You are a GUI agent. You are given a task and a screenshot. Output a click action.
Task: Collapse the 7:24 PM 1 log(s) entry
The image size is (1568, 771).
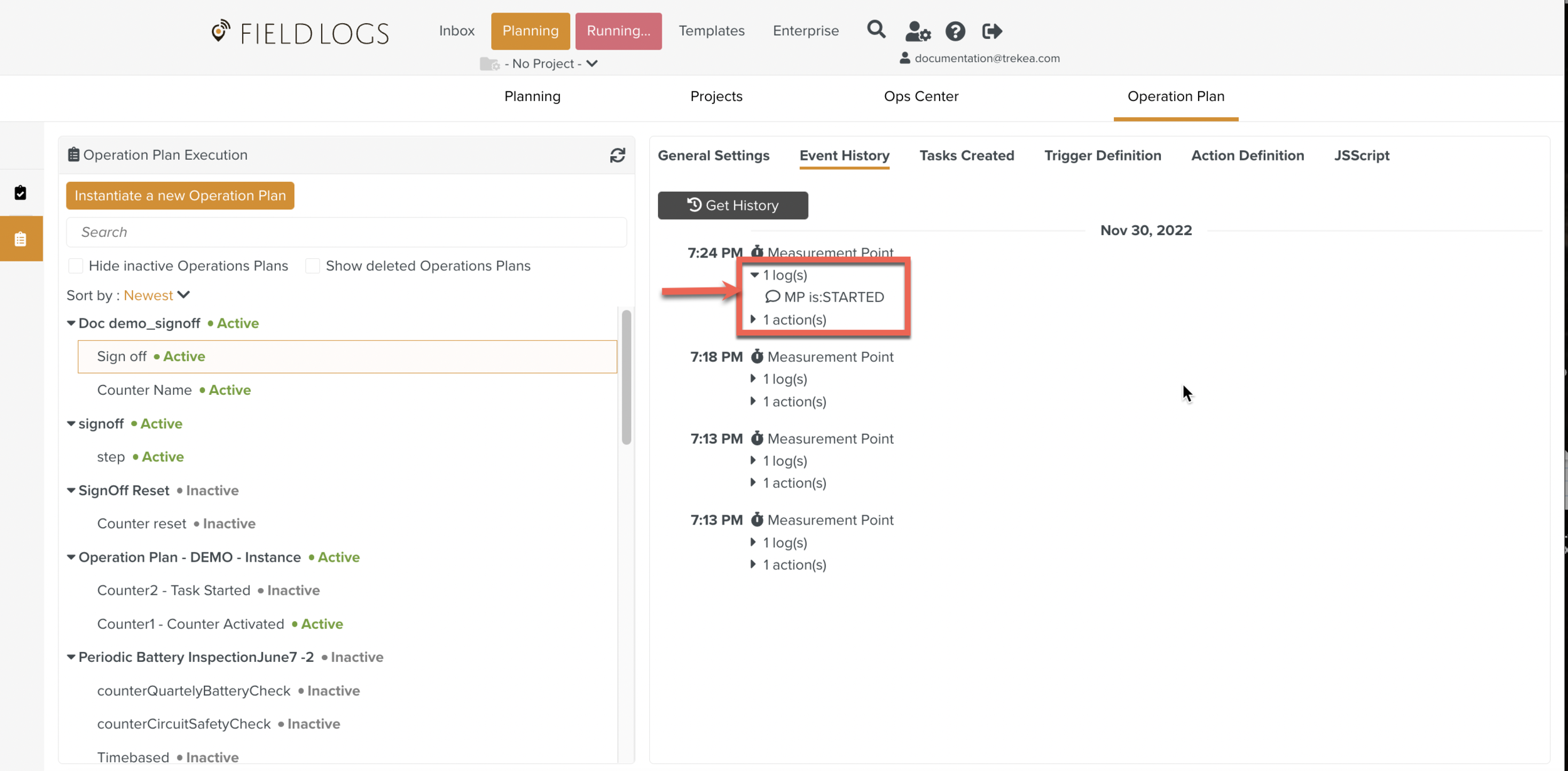coord(755,275)
